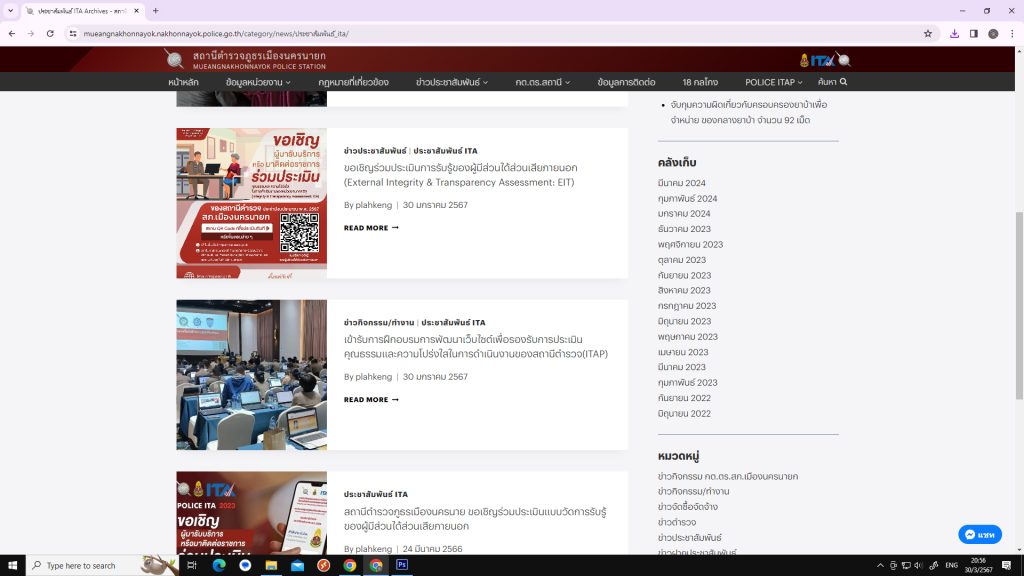1024x576 pixels.
Task: Click READ MORE under the EIT article
Action: 371,228
